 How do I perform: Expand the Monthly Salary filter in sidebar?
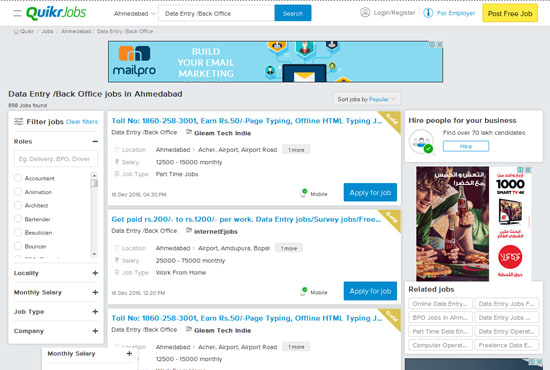(x=95, y=292)
